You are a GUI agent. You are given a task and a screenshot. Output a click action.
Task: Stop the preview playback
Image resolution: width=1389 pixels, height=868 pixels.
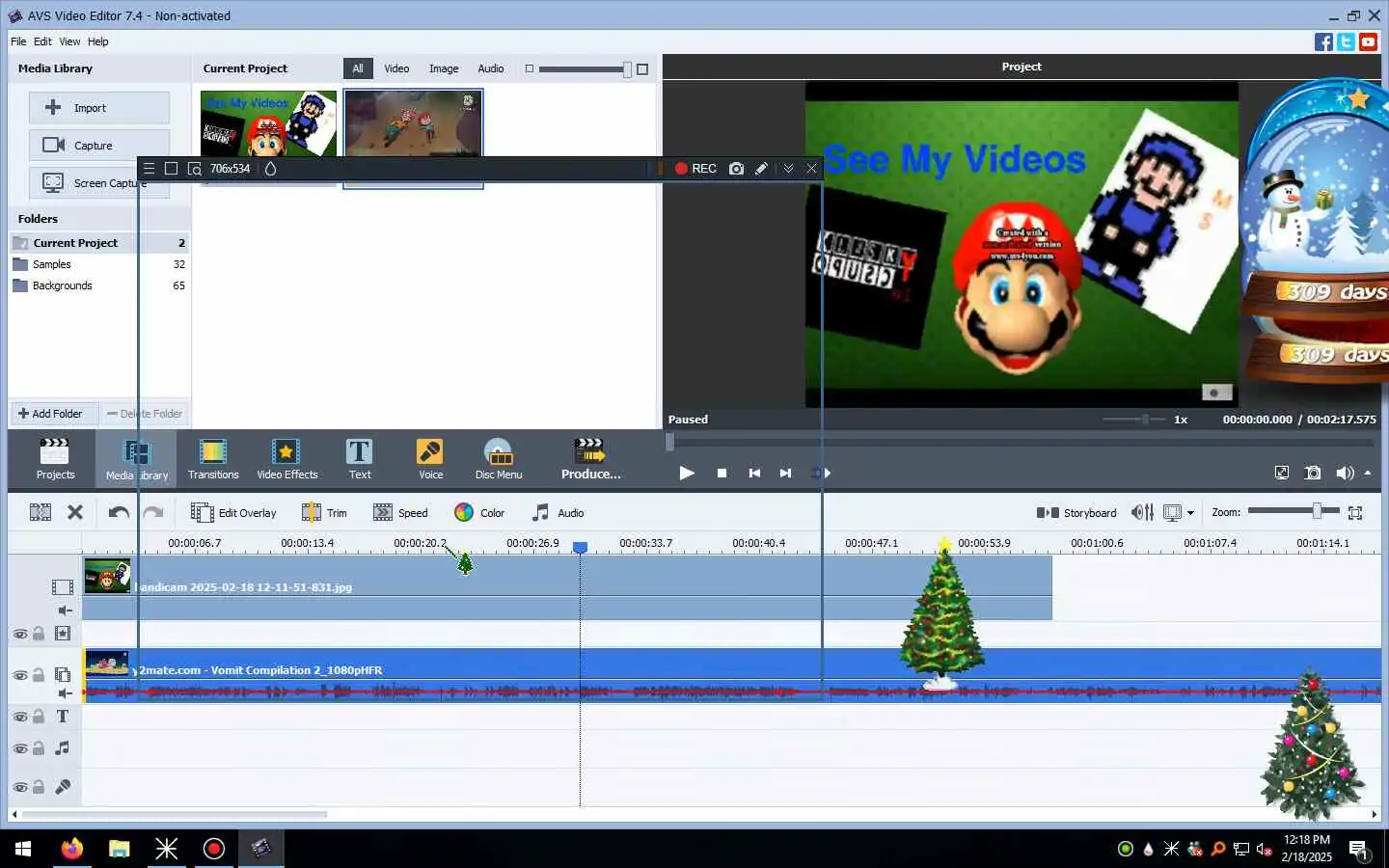[722, 473]
